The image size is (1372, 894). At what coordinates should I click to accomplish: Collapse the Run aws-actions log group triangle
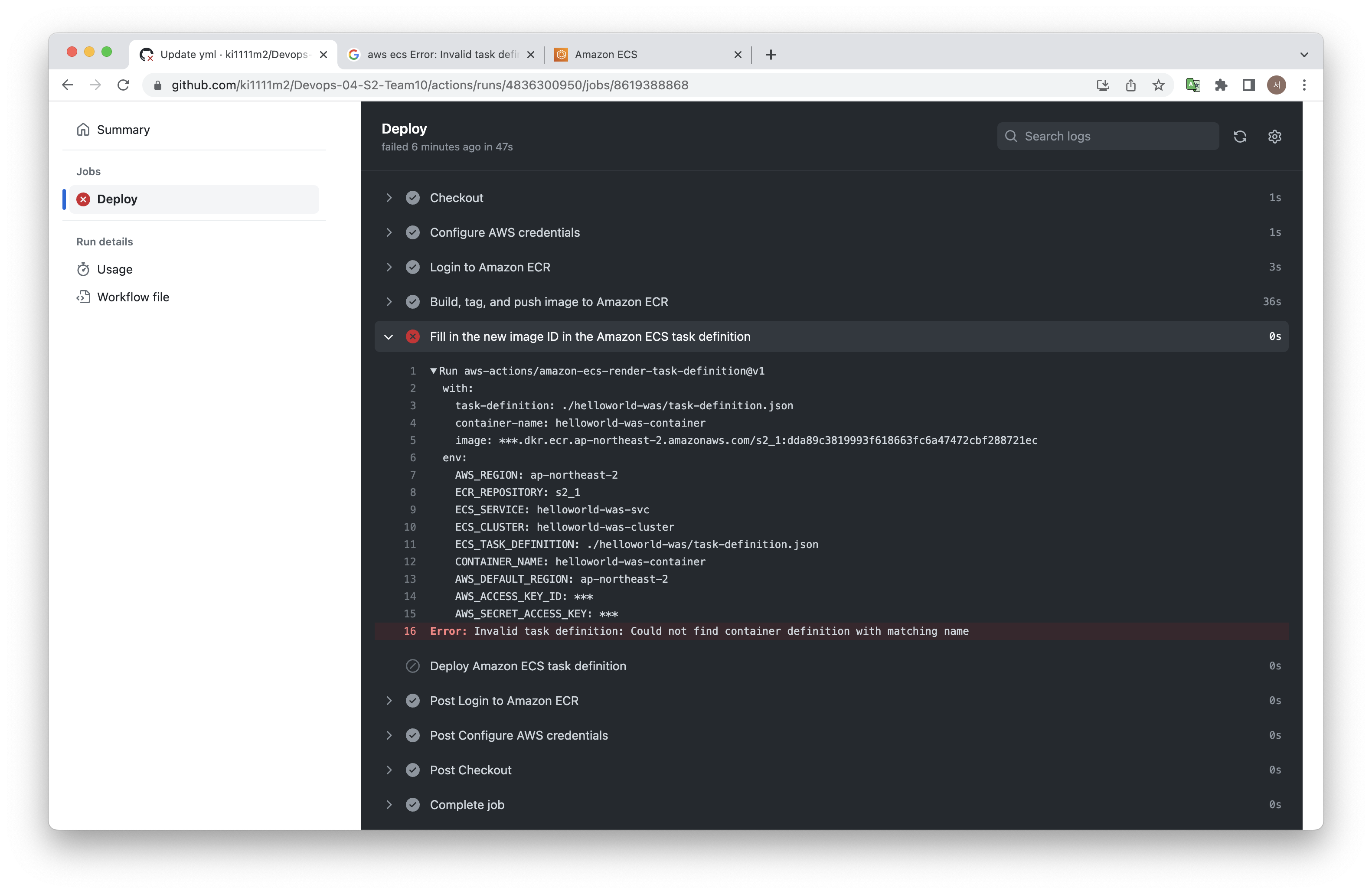[434, 371]
